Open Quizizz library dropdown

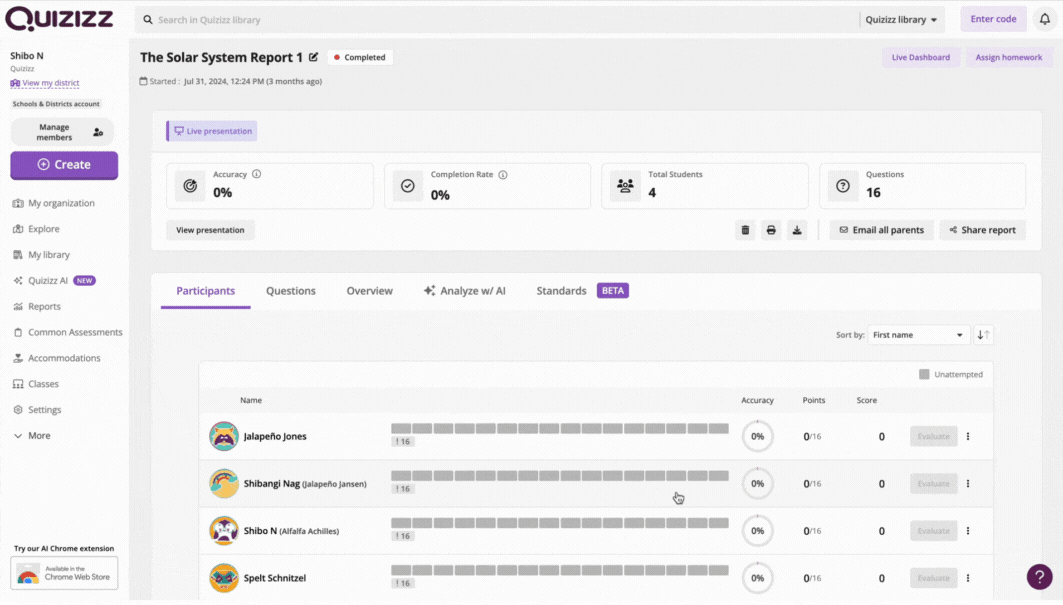901,20
